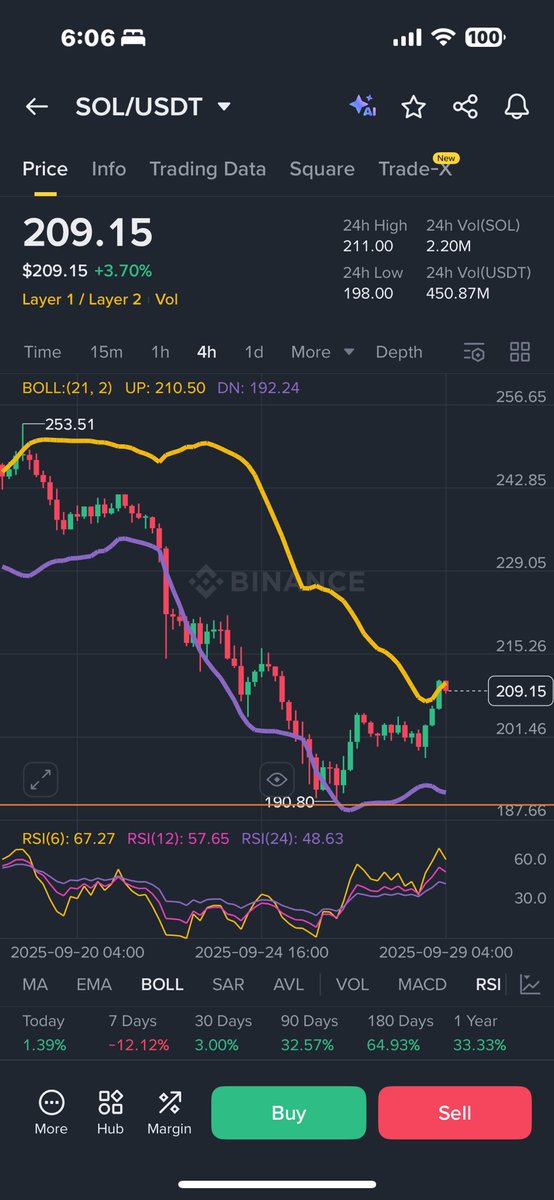The height and width of the screenshot is (1200, 554).
Task: Open the Trading Data tab
Action: pyautogui.click(x=208, y=169)
